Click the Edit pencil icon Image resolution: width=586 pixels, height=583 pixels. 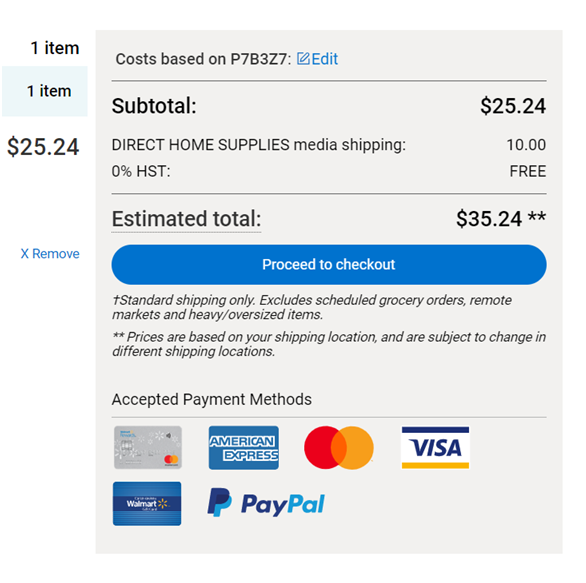[x=303, y=59]
